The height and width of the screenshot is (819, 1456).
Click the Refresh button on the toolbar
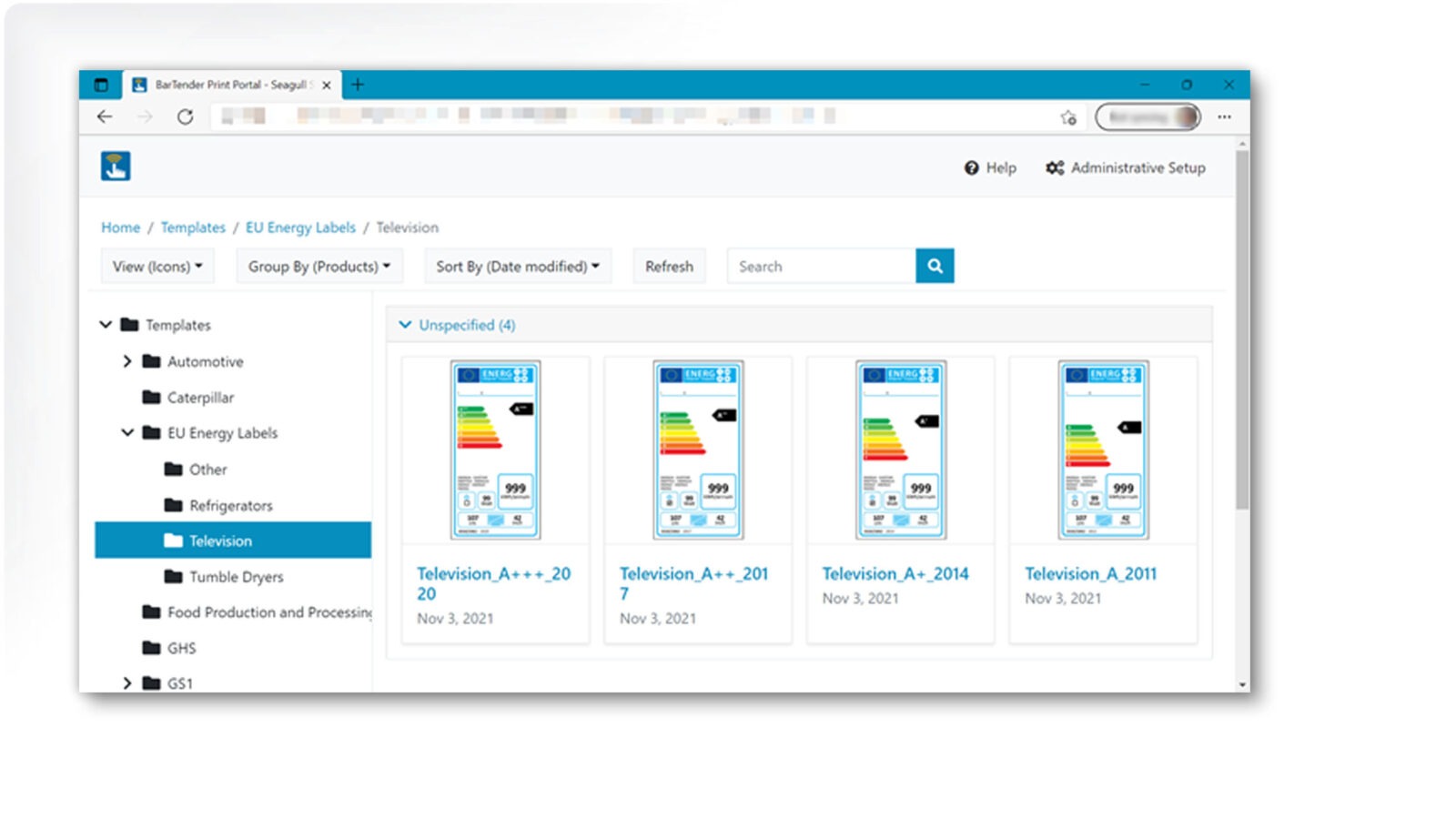(x=669, y=266)
